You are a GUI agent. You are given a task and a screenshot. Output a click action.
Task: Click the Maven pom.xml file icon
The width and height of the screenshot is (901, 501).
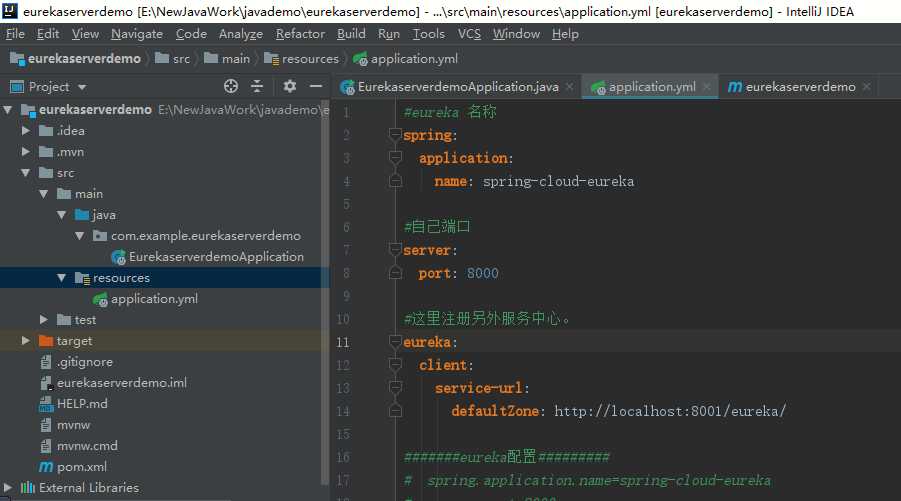point(46,467)
